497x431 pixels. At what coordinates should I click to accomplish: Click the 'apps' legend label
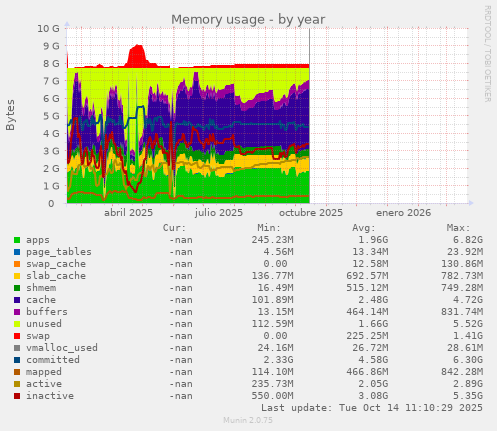[x=38, y=240]
